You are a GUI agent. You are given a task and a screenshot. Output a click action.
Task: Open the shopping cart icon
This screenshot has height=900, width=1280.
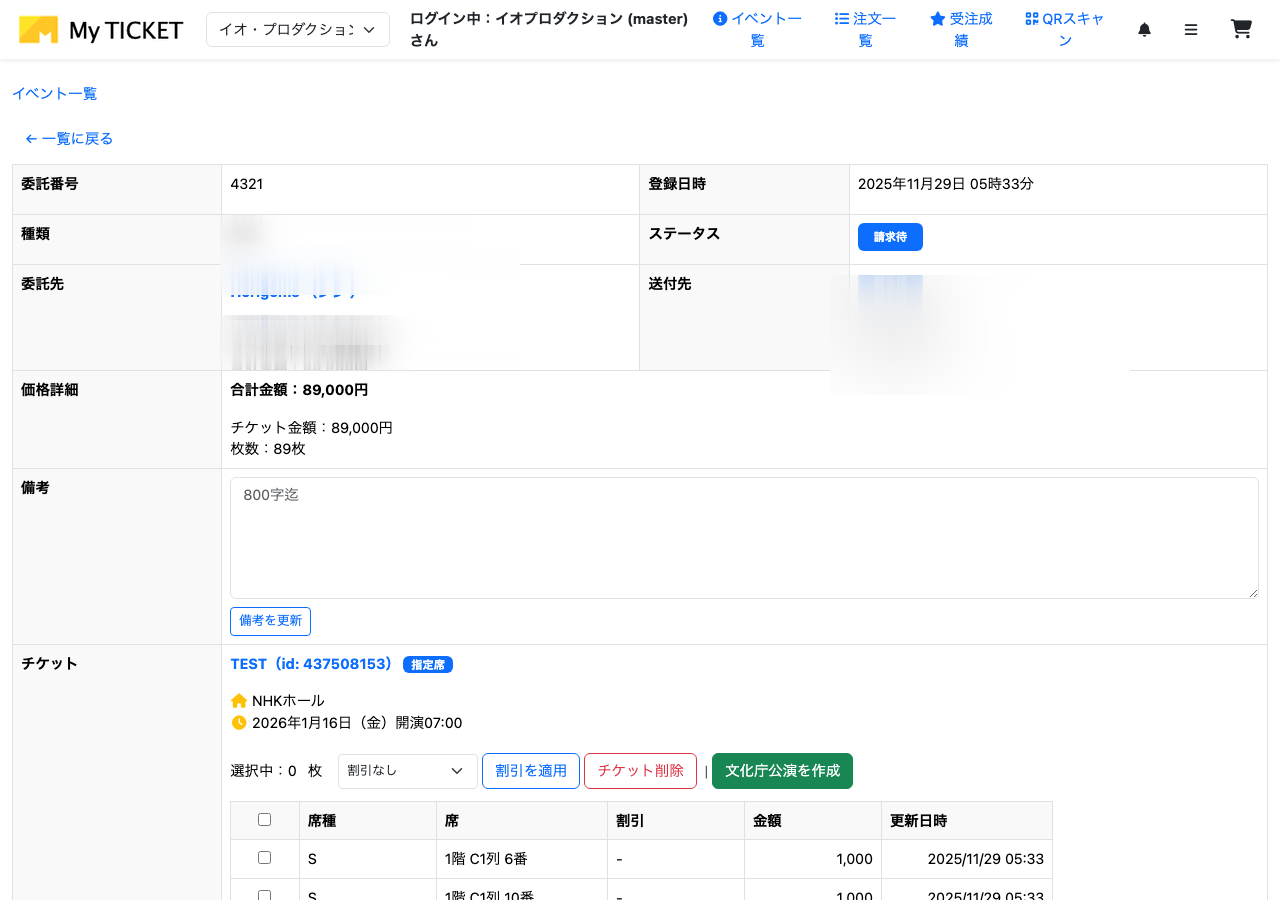coord(1241,29)
